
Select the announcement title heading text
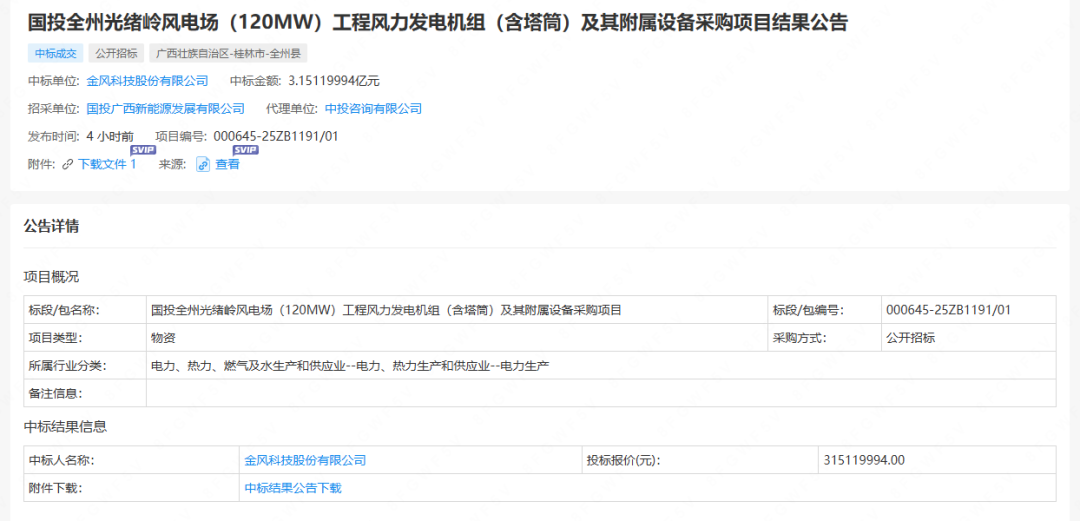click(437, 23)
